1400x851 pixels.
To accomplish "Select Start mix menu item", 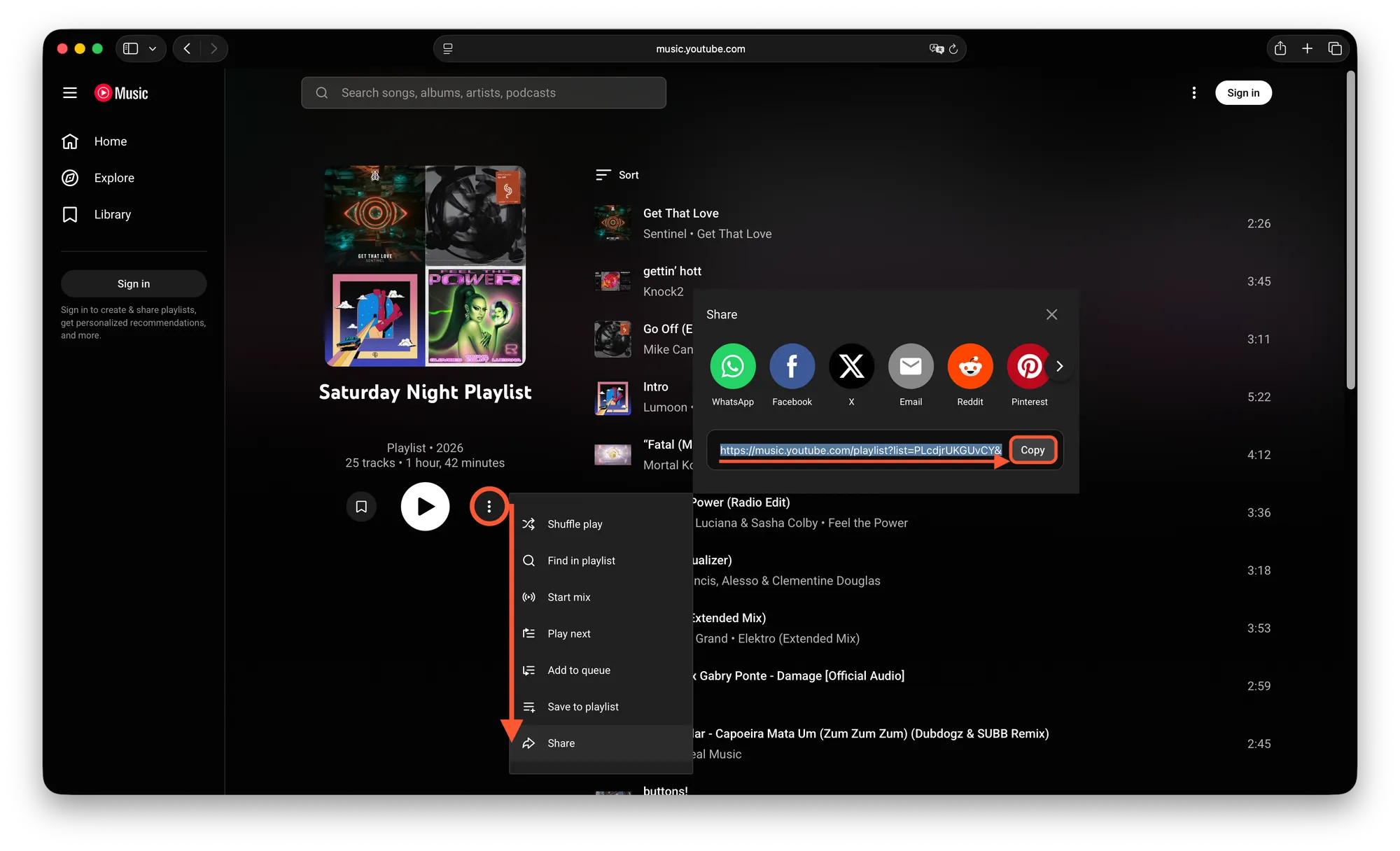I will 601,597.
